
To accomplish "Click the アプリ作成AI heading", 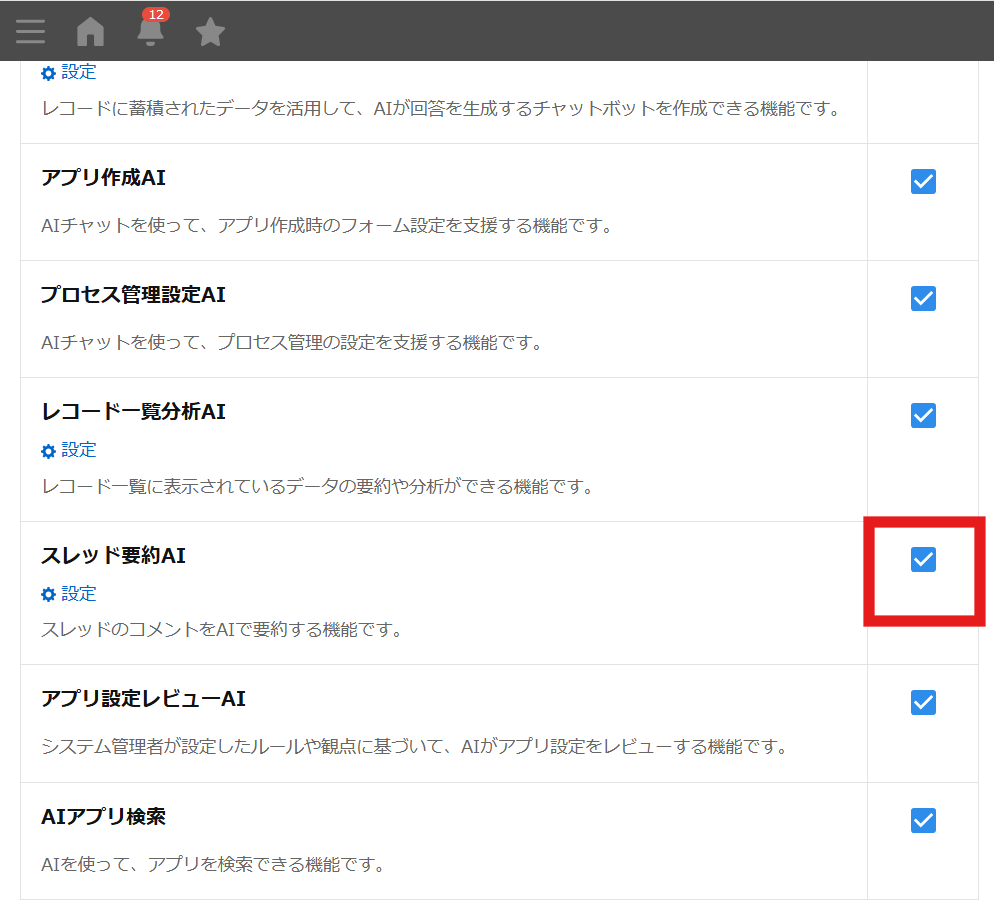I will point(103,178).
